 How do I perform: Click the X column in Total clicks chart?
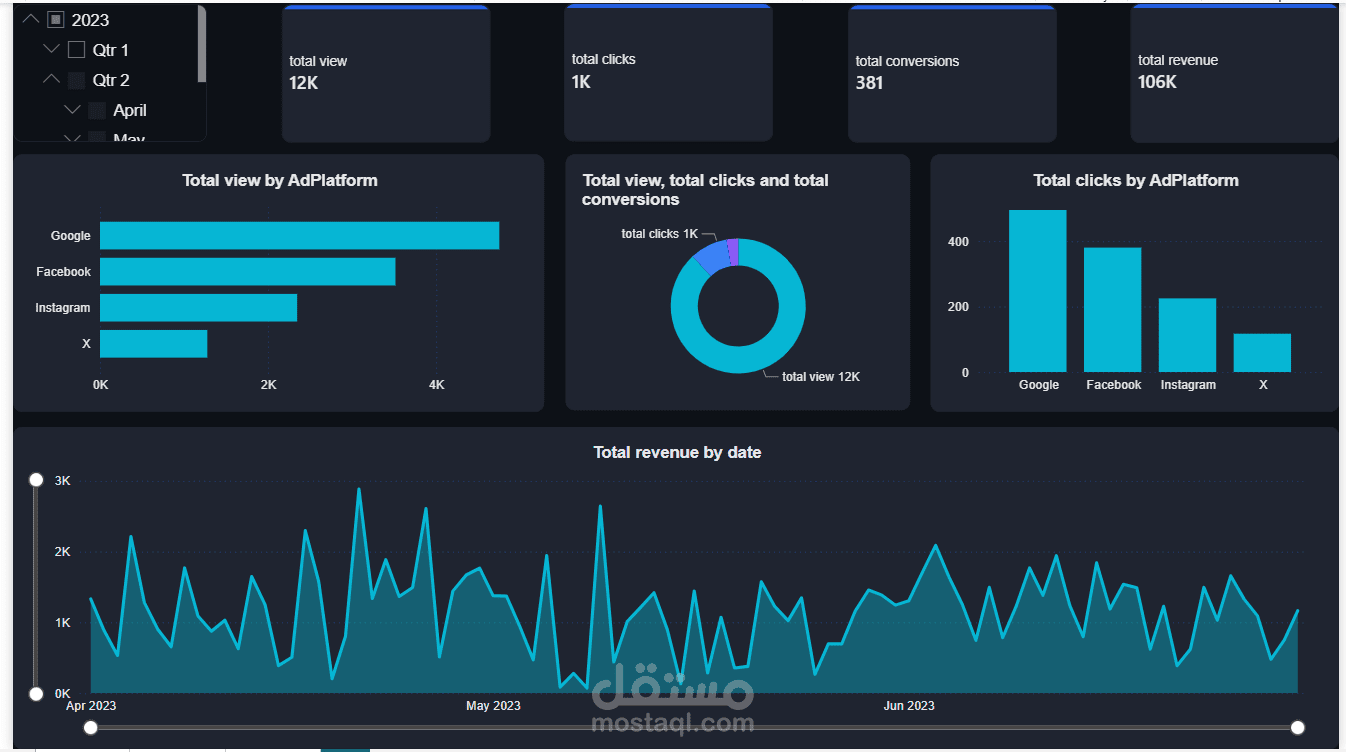1262,353
